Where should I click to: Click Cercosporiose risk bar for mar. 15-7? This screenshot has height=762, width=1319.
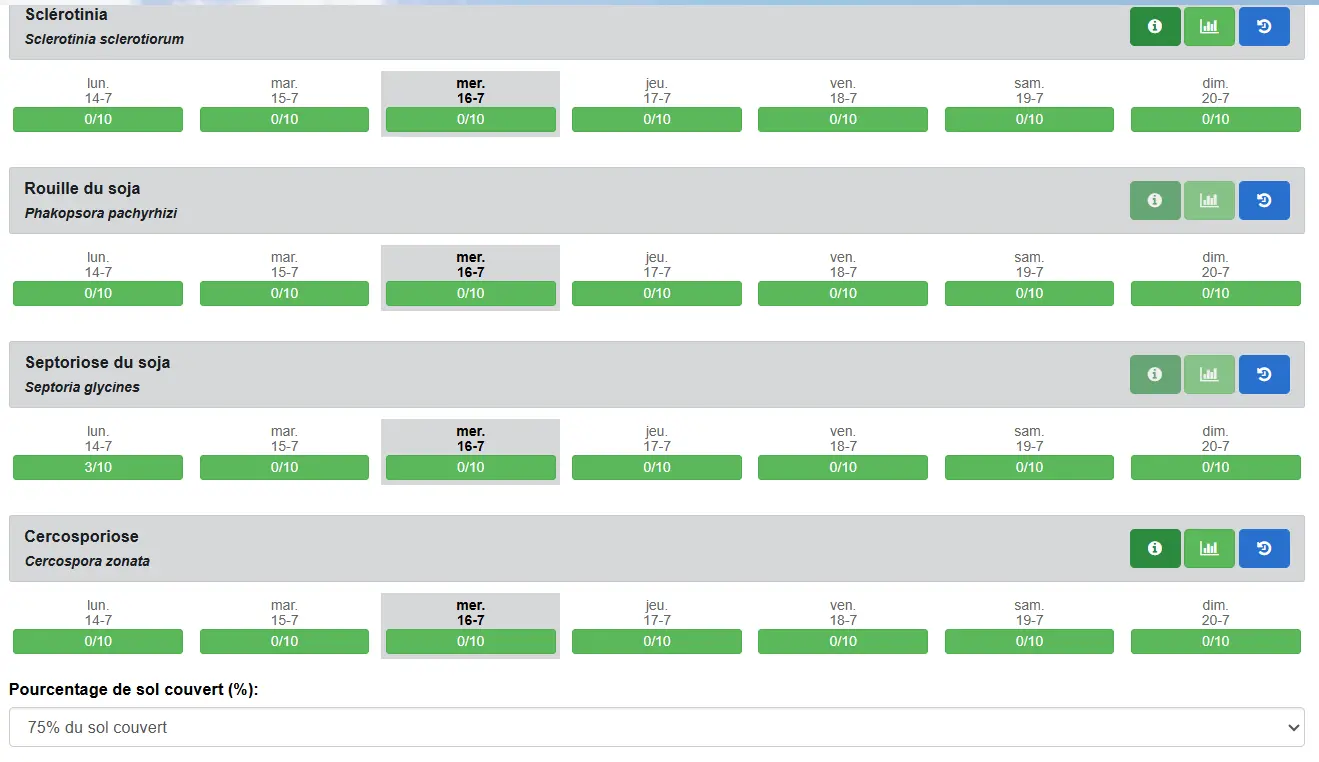point(284,642)
